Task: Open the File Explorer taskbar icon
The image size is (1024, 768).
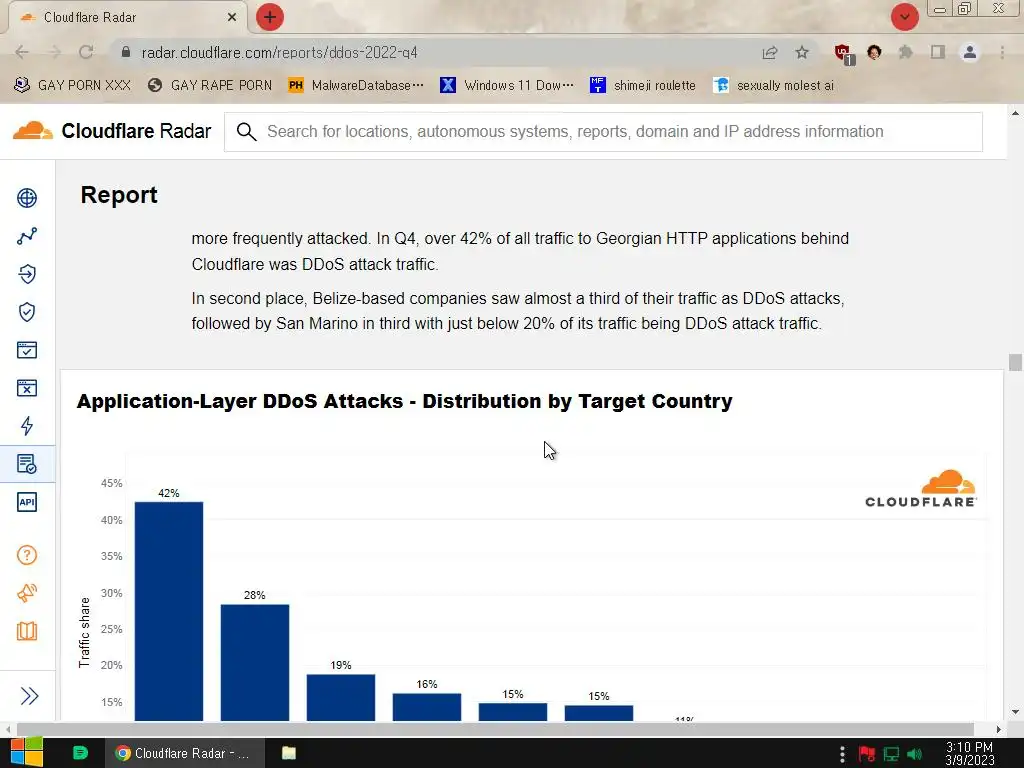Action: pyautogui.click(x=289, y=753)
